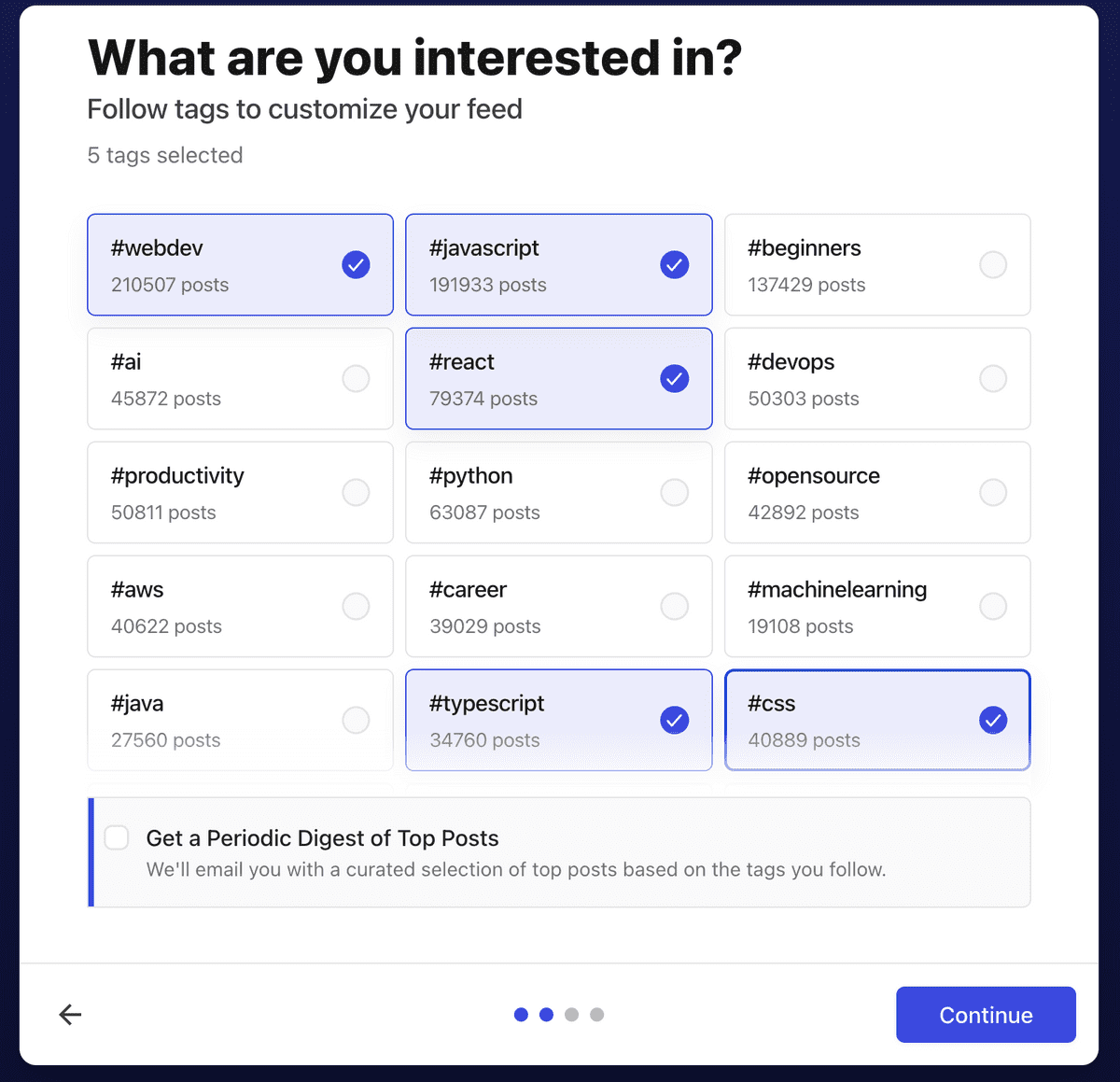Uncheck the #webdev tag checkmark
This screenshot has width=1120, height=1082.
(x=356, y=265)
